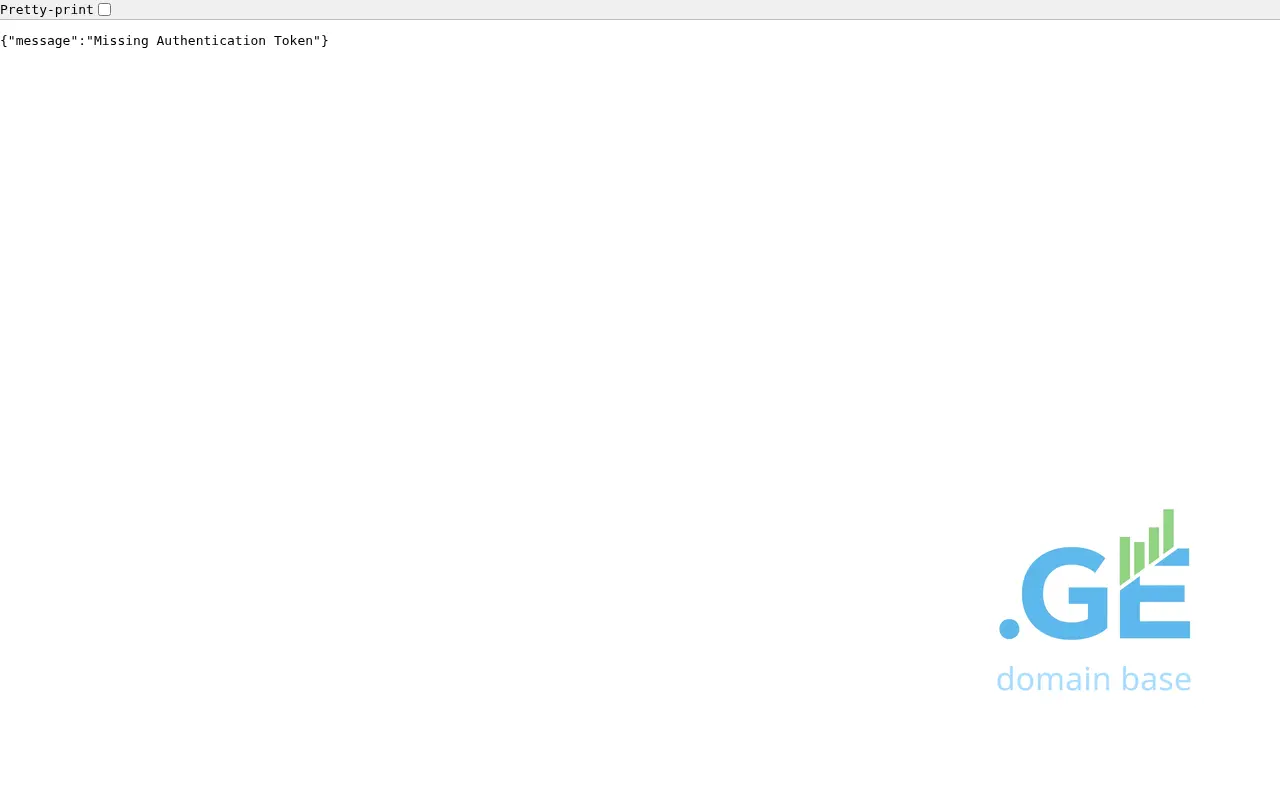Image resolution: width=1280 pixels, height=800 pixels.
Task: Click the "message" key in the JSON
Action: pyautogui.click(x=43, y=41)
